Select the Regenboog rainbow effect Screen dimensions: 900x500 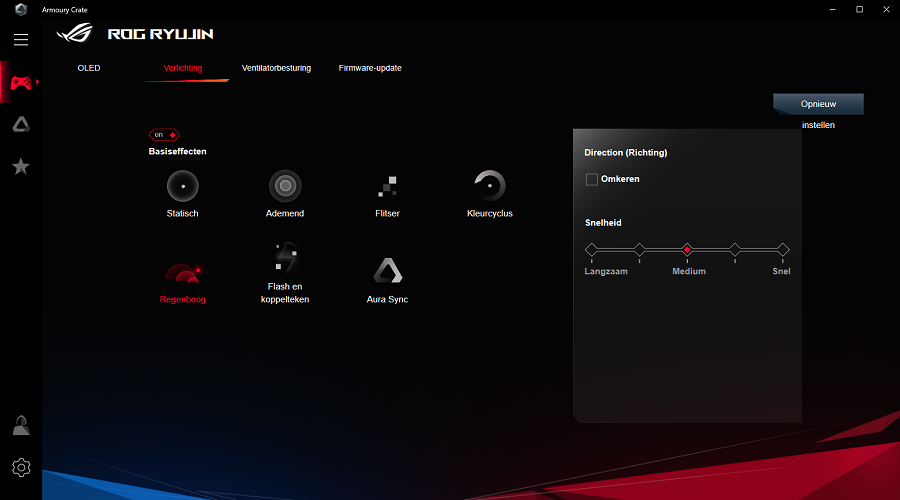(183, 283)
